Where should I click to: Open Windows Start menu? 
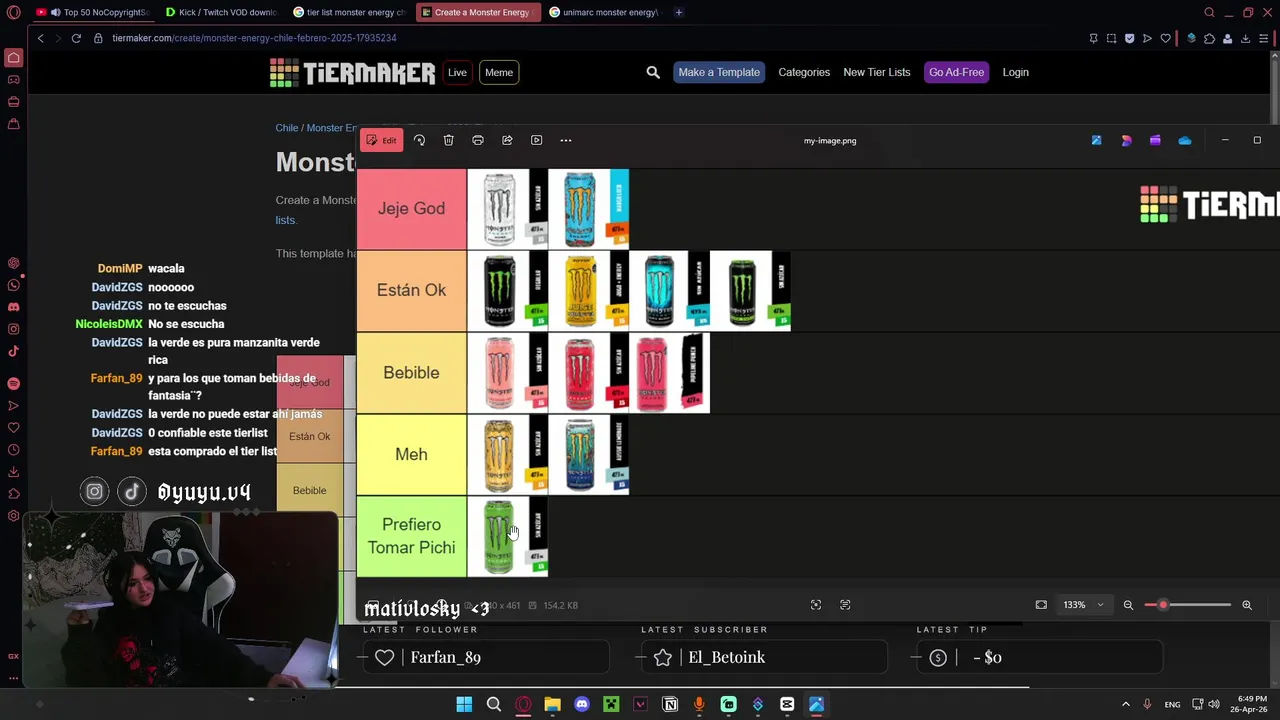[464, 704]
